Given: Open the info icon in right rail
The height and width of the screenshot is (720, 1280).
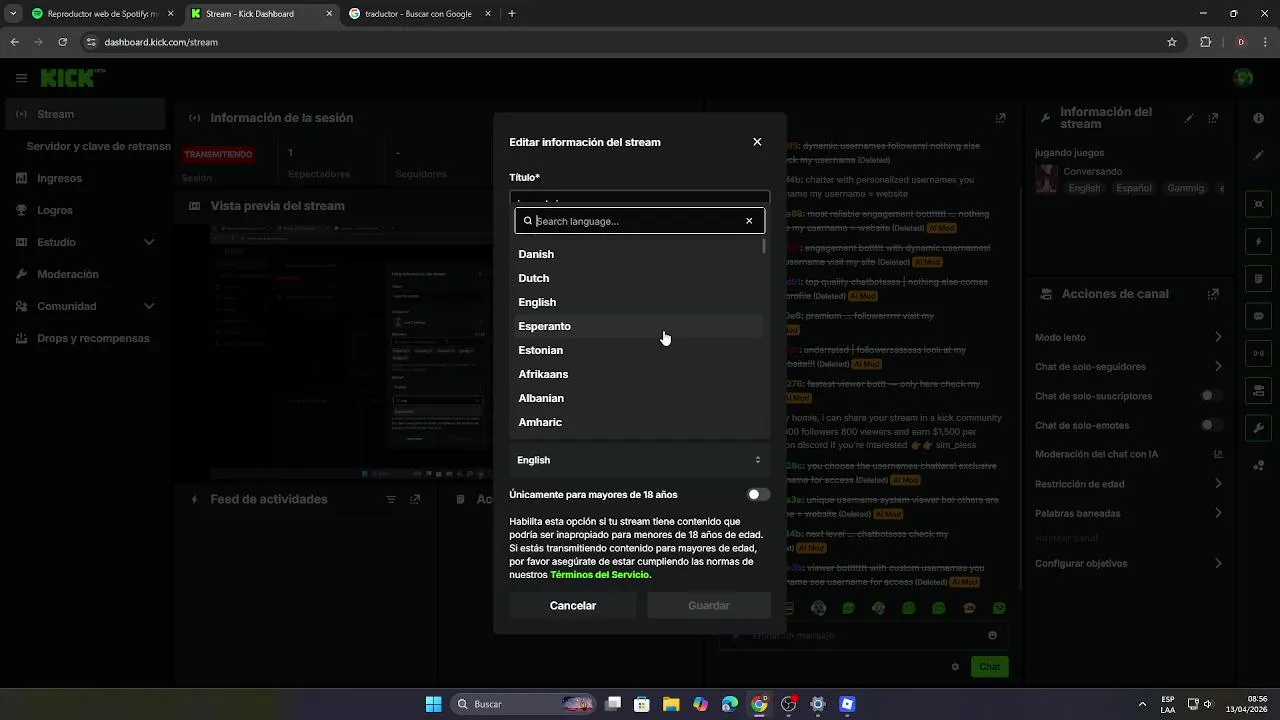Looking at the screenshot, I should [x=1259, y=118].
